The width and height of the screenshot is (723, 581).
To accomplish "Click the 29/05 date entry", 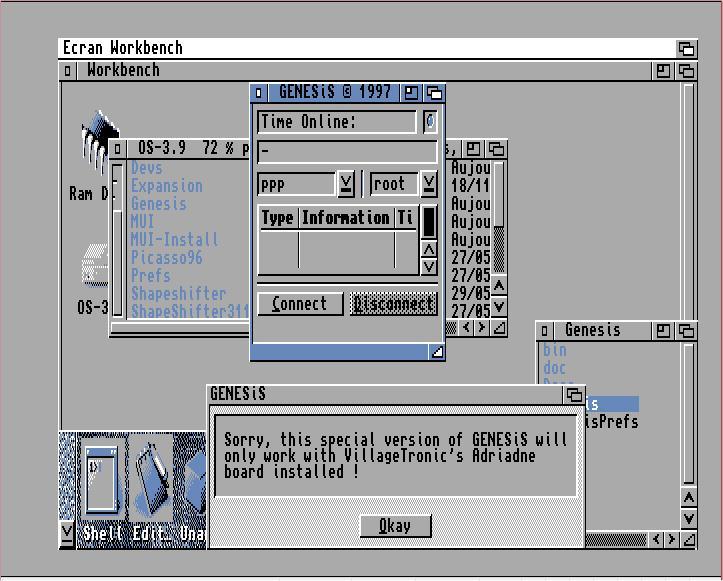I will click(470, 294).
